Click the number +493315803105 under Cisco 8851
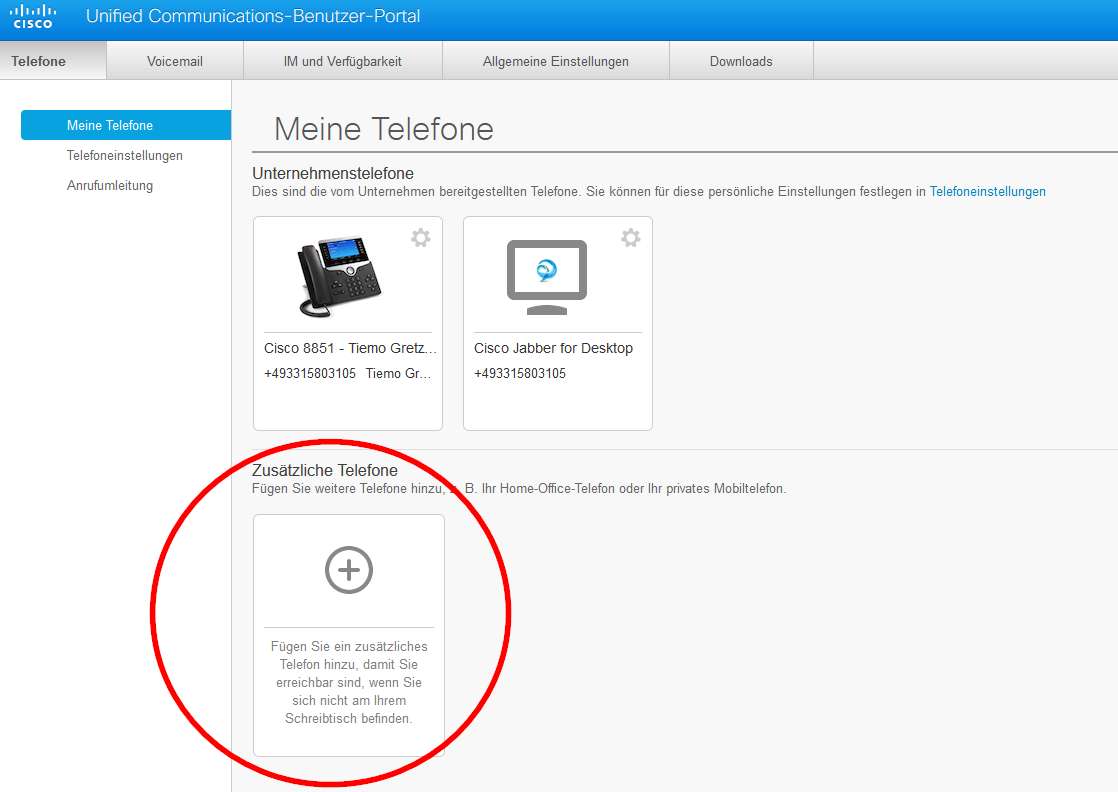This screenshot has height=792, width=1118. [x=309, y=373]
